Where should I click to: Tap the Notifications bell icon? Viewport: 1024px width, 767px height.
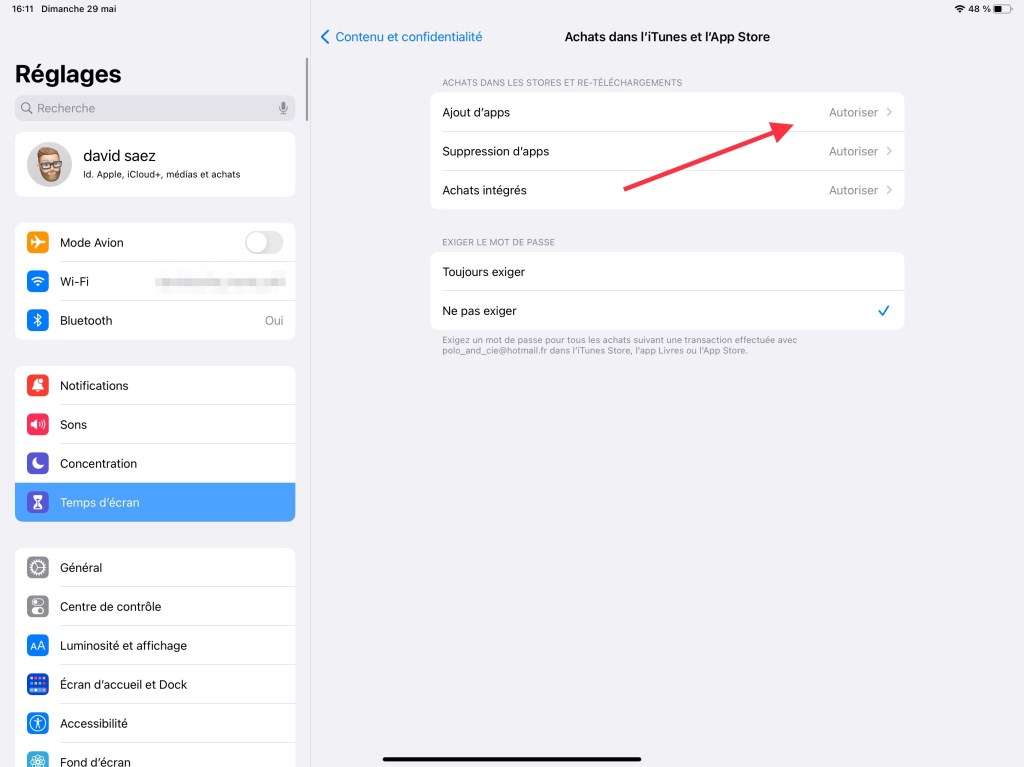(38, 386)
